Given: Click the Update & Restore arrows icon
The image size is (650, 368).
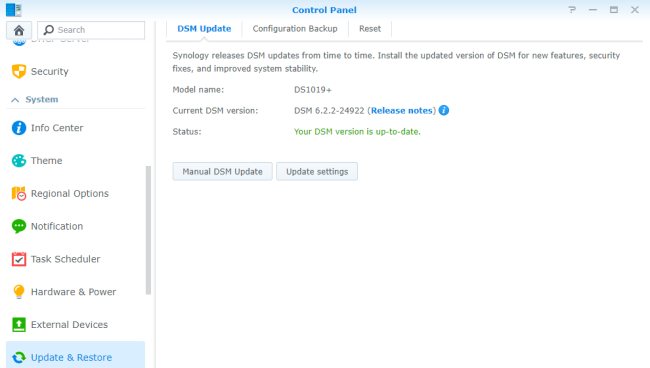Looking at the screenshot, I should pos(19,357).
